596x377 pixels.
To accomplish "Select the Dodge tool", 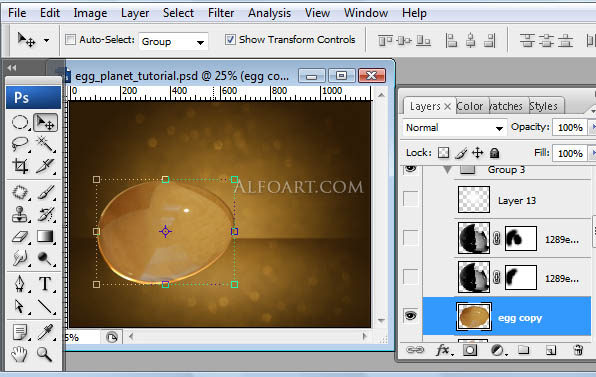I will pos(45,258).
